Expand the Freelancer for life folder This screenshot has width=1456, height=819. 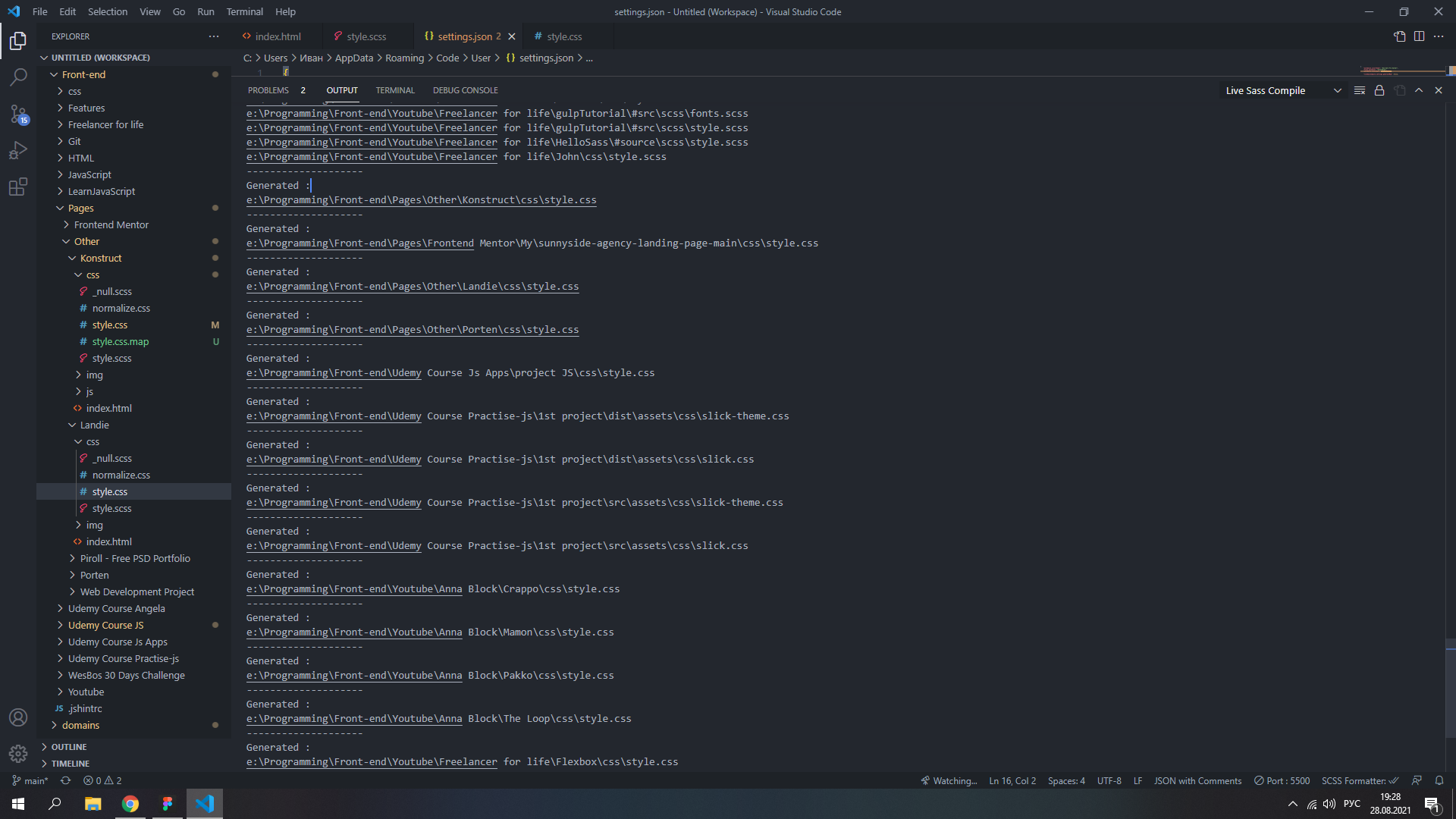click(x=133, y=124)
